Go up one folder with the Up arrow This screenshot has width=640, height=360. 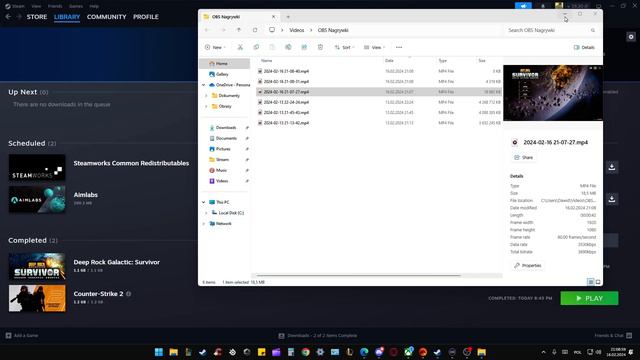pos(239,30)
